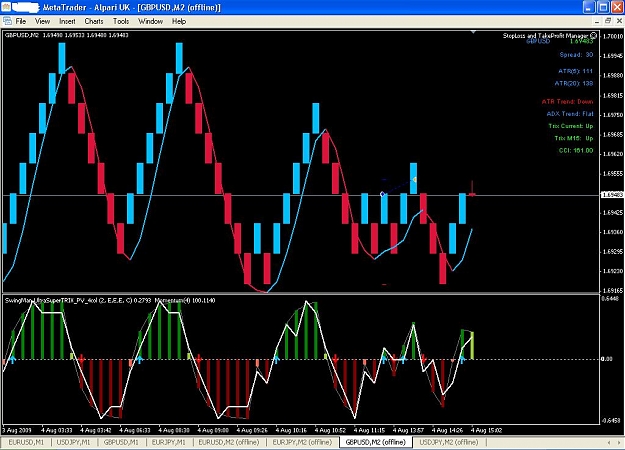Screen dimensions: 625x450
Task: Click the MetaTrader icon in title bar
Action: click(x=6, y=7)
